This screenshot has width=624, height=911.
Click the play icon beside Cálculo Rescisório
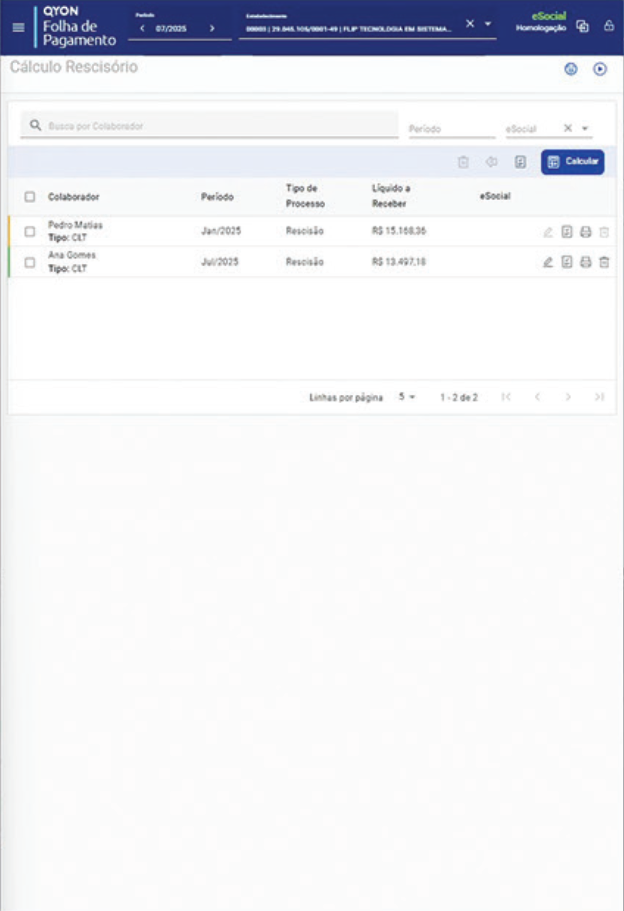[600, 69]
